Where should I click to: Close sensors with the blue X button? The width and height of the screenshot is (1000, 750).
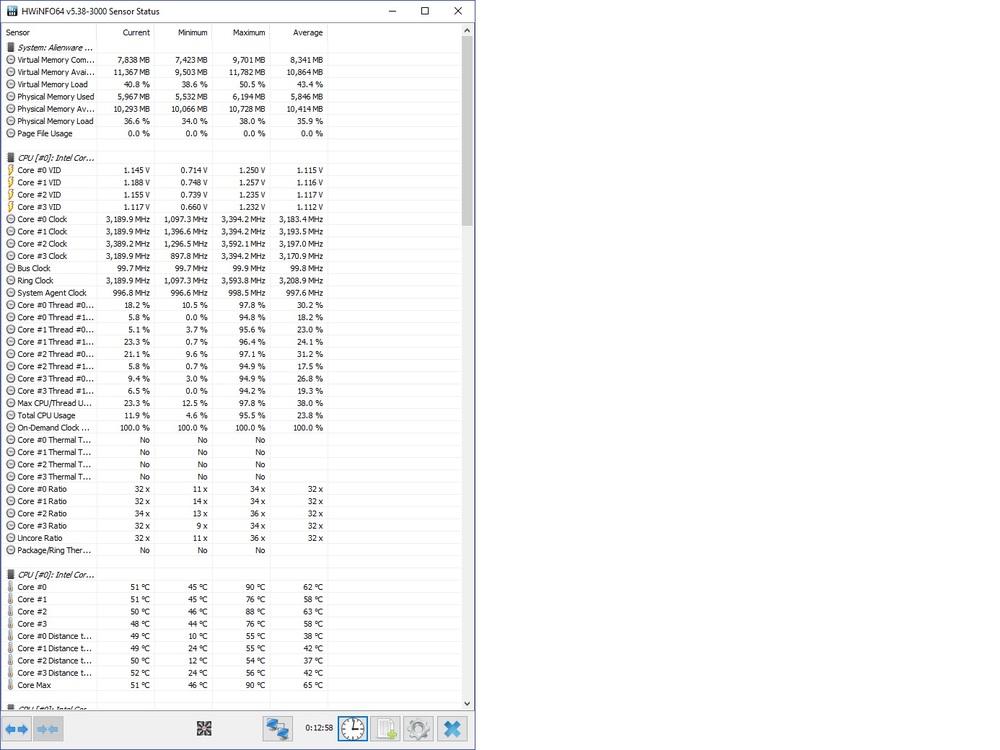coord(453,729)
